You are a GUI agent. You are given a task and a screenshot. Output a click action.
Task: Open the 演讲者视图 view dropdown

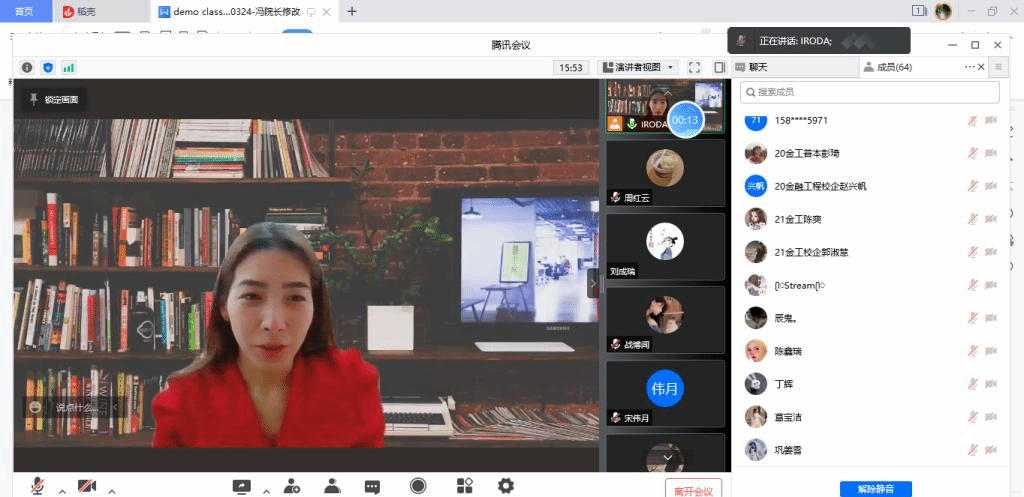[x=638, y=67]
